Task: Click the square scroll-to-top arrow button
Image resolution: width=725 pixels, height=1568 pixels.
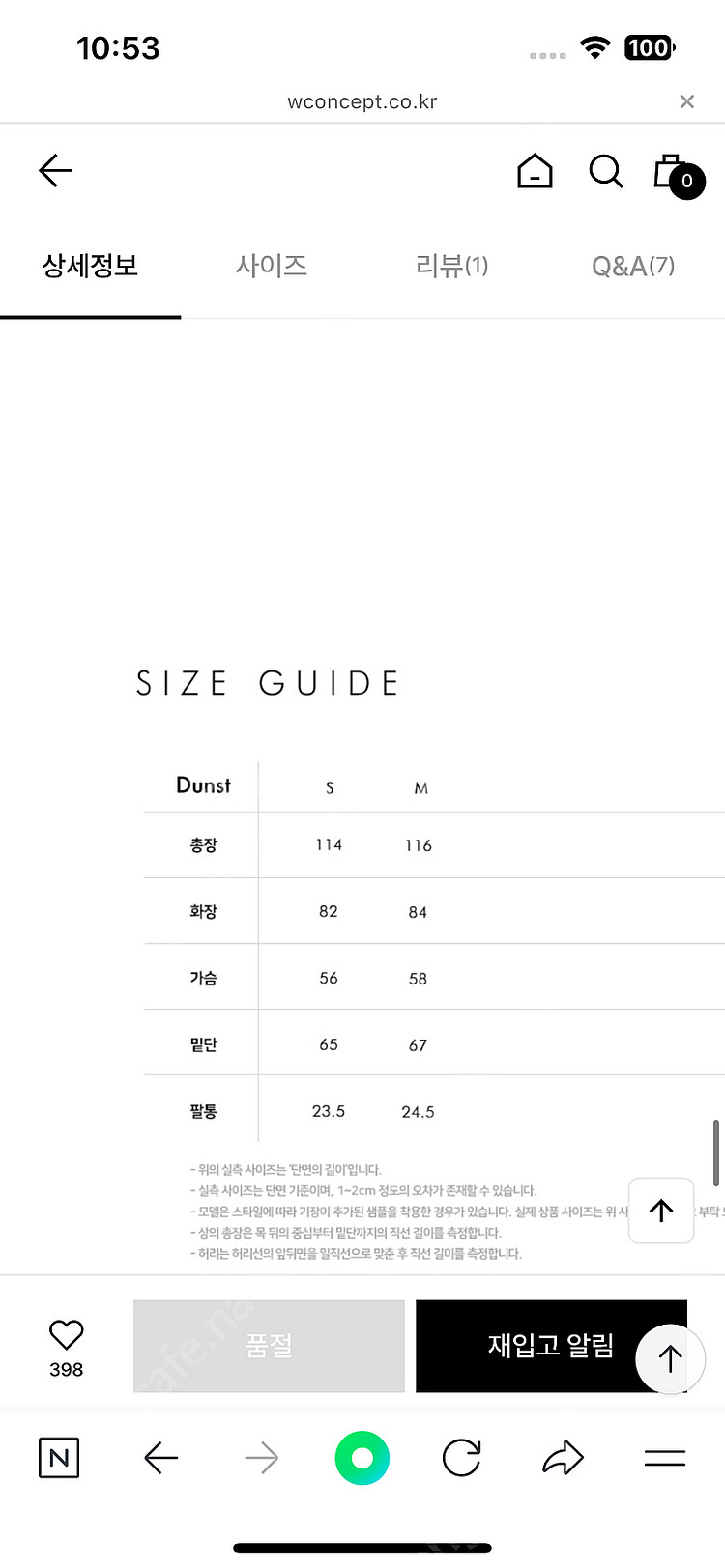Action: [661, 1211]
